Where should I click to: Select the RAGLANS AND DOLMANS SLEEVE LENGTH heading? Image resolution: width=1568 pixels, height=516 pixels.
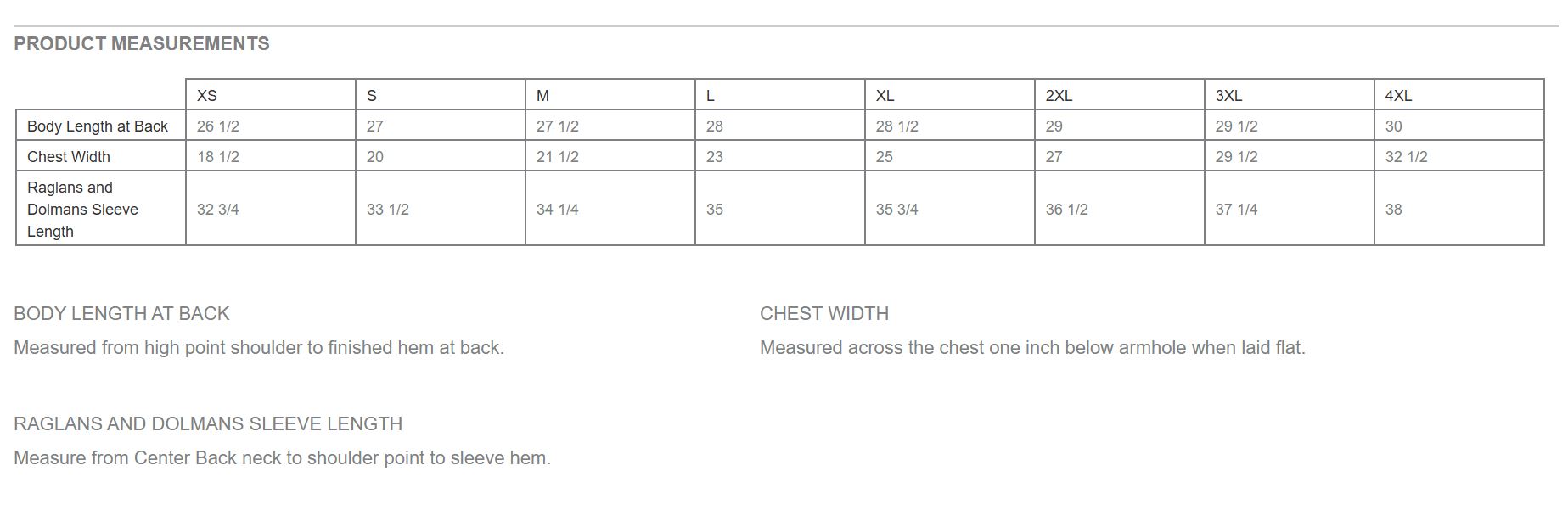(x=208, y=423)
